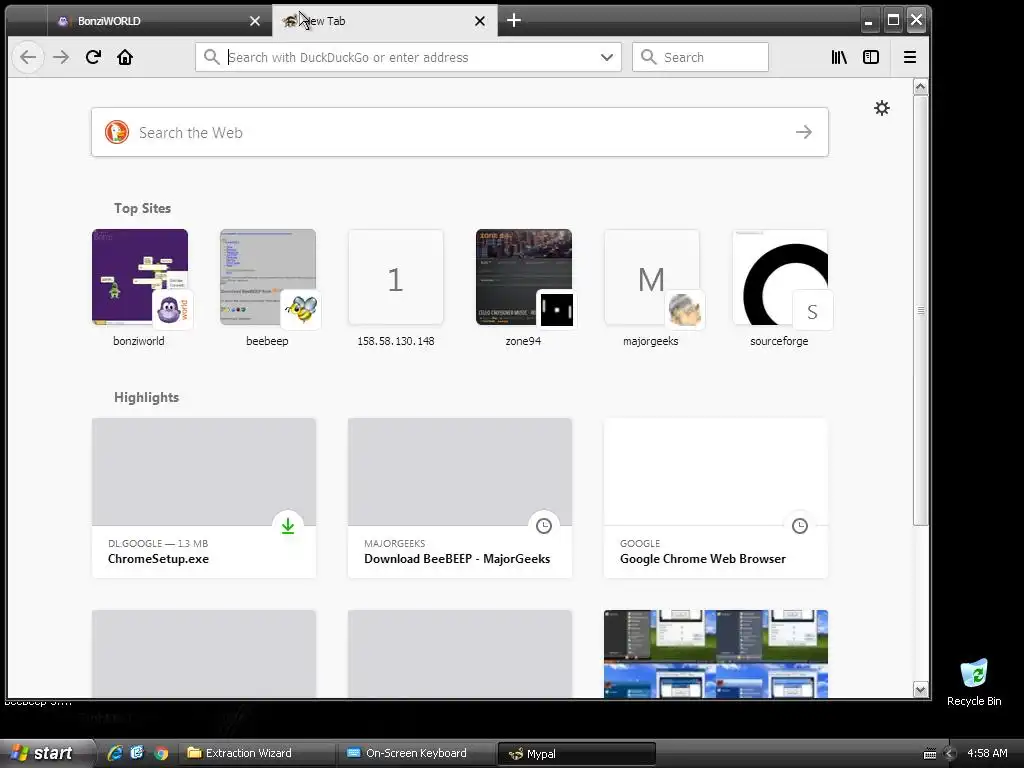Open the Library bookshelf icon

(x=839, y=57)
